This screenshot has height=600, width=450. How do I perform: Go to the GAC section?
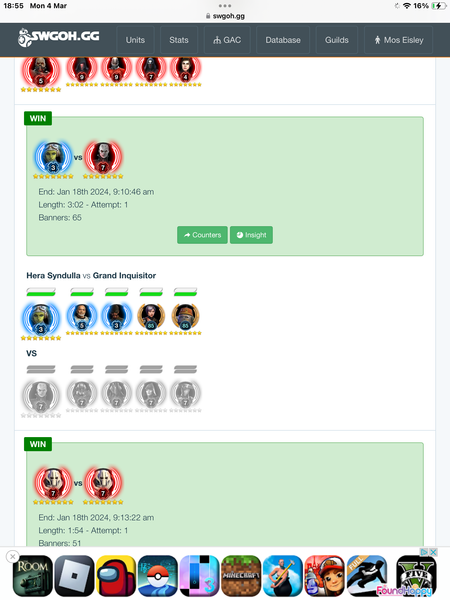pyautogui.click(x=227, y=40)
